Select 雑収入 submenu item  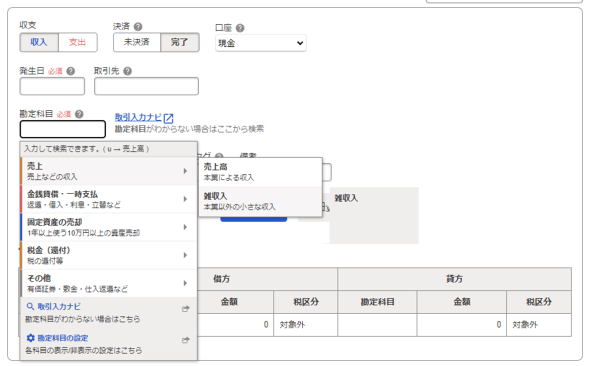(x=260, y=202)
